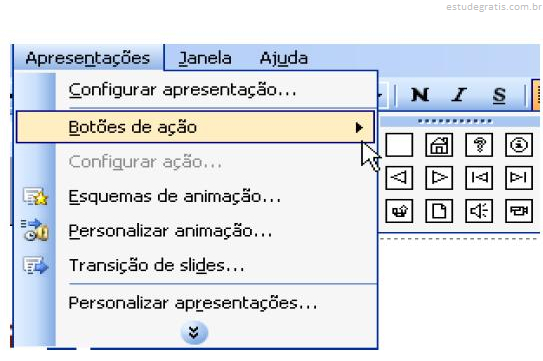
Task: Select the Forward or Next action button
Action: (439, 178)
